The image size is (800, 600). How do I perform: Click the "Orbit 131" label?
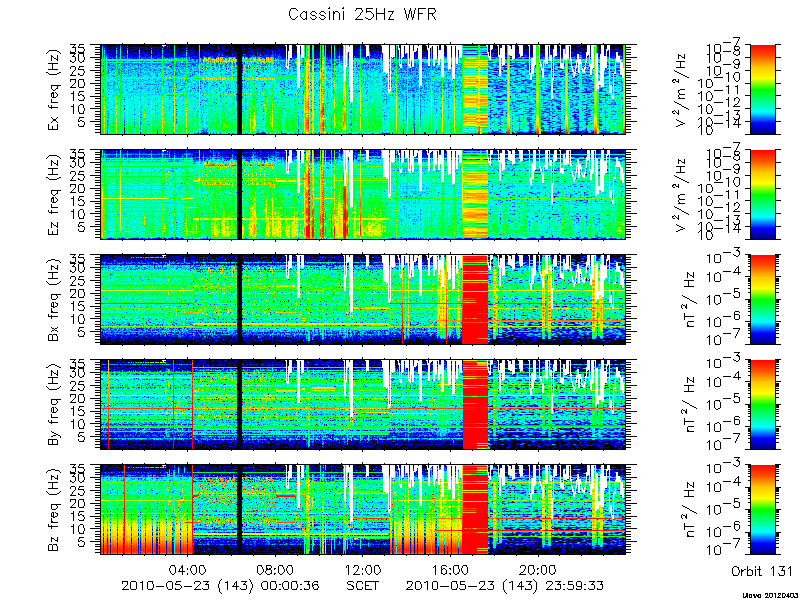[x=761, y=570]
